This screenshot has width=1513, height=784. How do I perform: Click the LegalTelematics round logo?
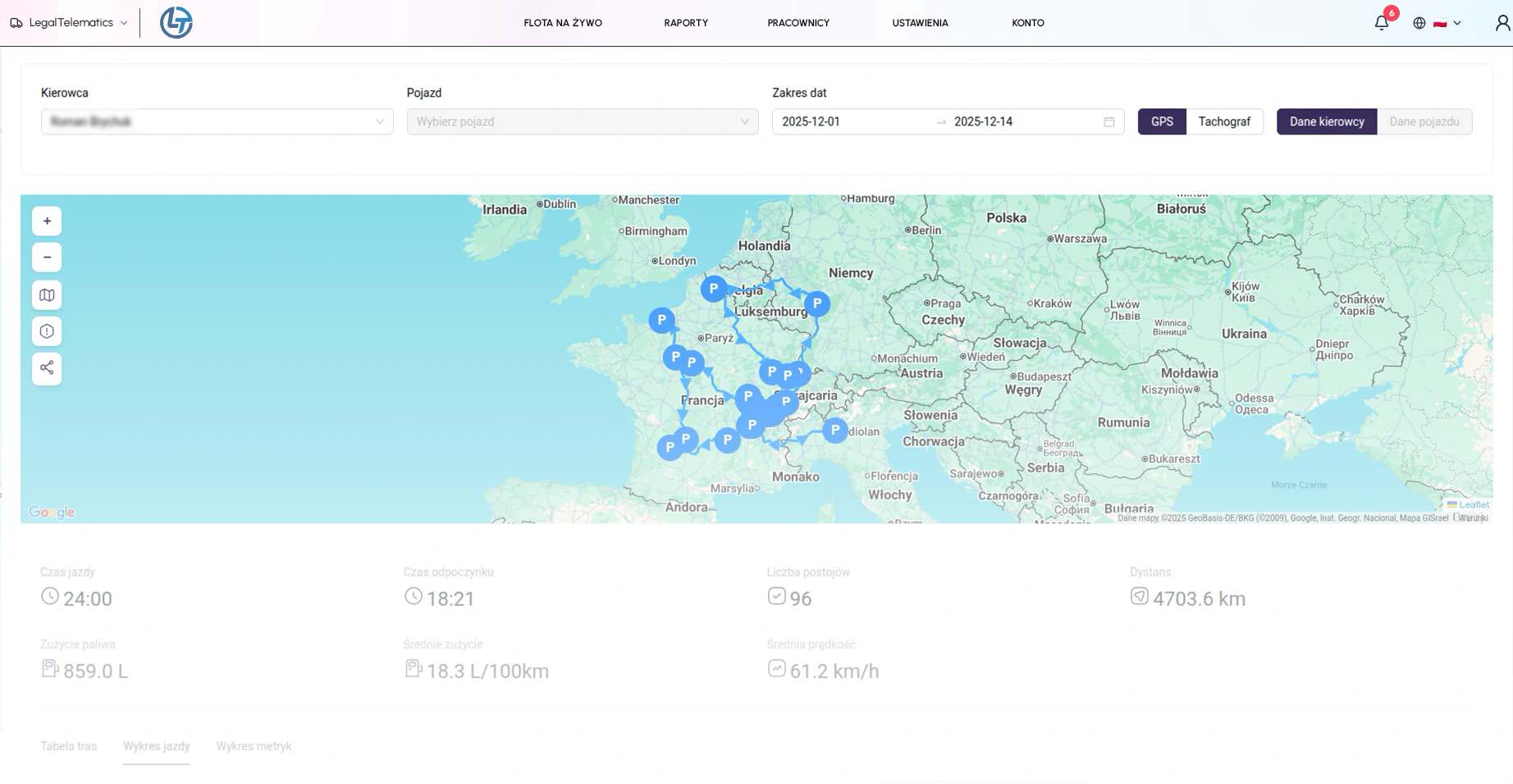point(176,23)
